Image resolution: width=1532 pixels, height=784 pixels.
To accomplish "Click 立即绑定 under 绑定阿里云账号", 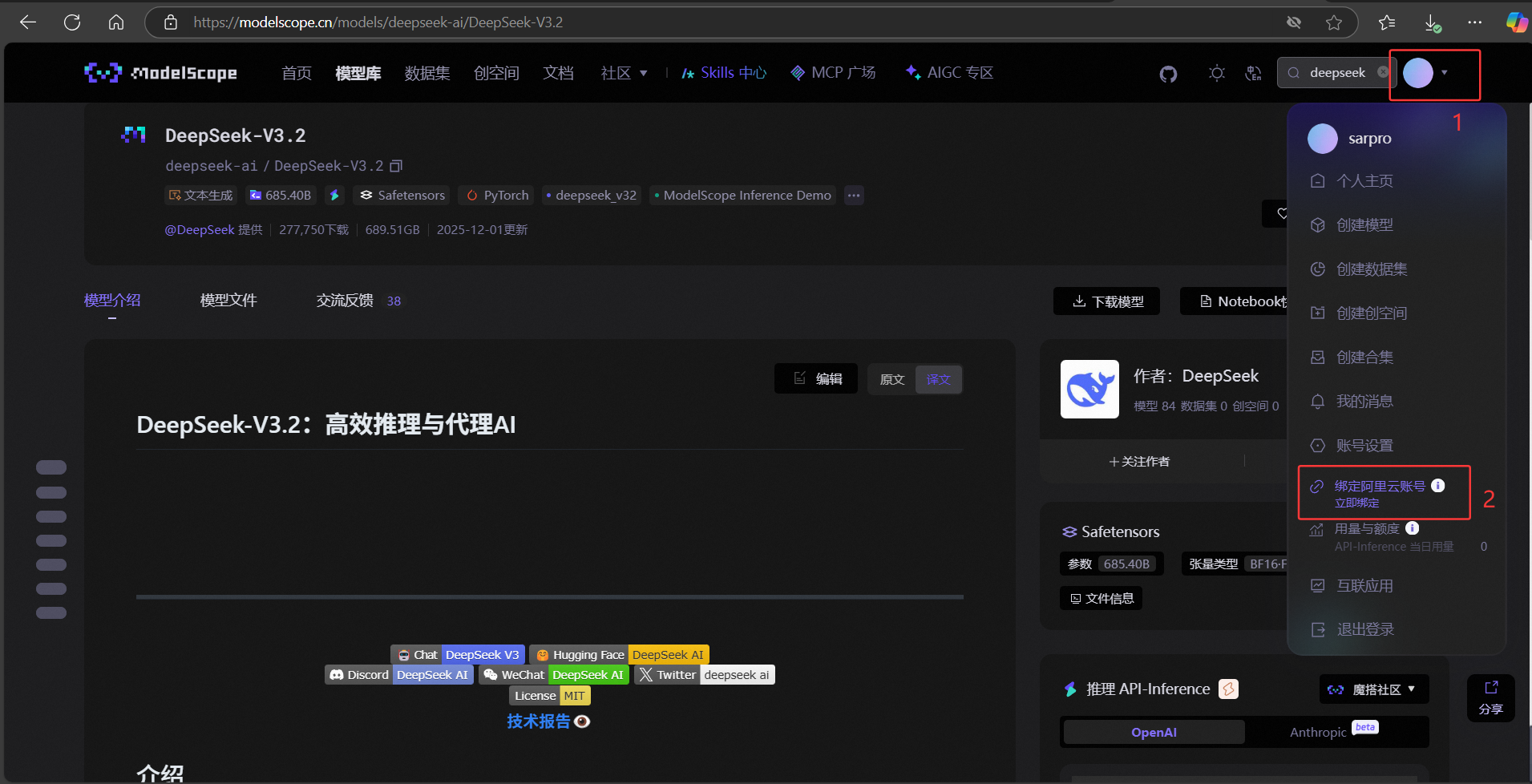I will pos(1356,503).
